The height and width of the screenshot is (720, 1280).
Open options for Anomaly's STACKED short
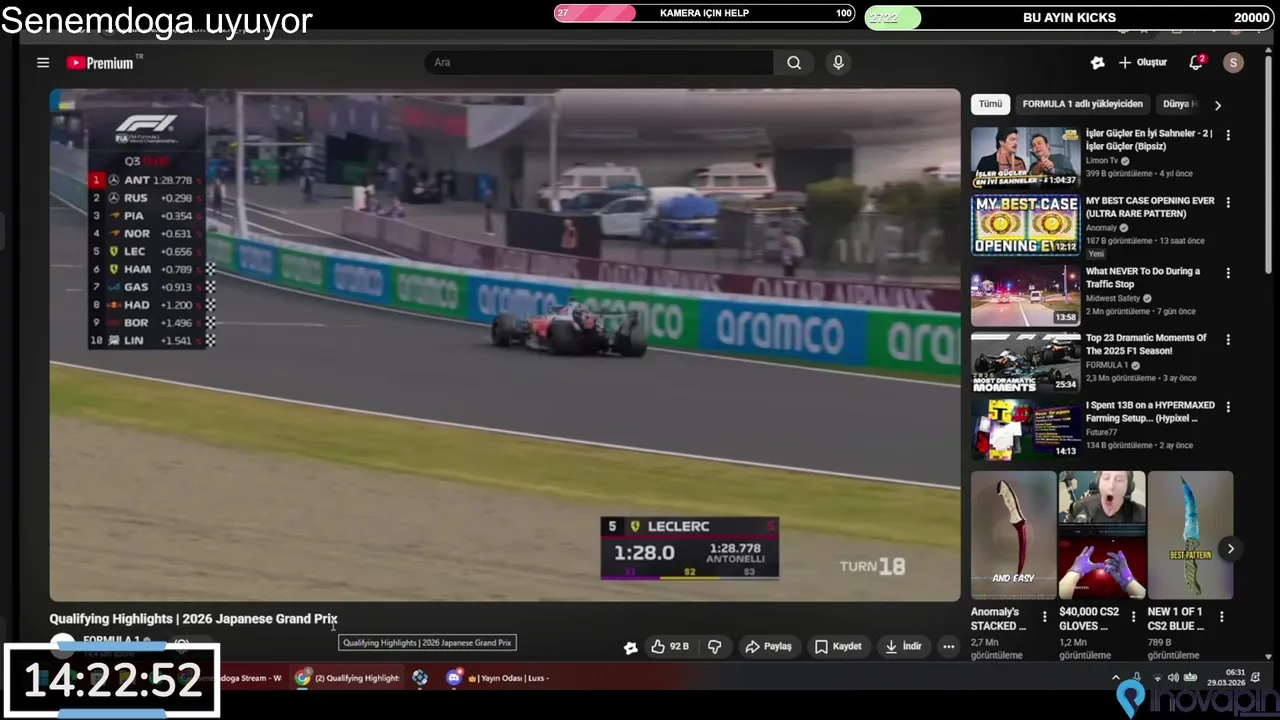pyautogui.click(x=1045, y=617)
